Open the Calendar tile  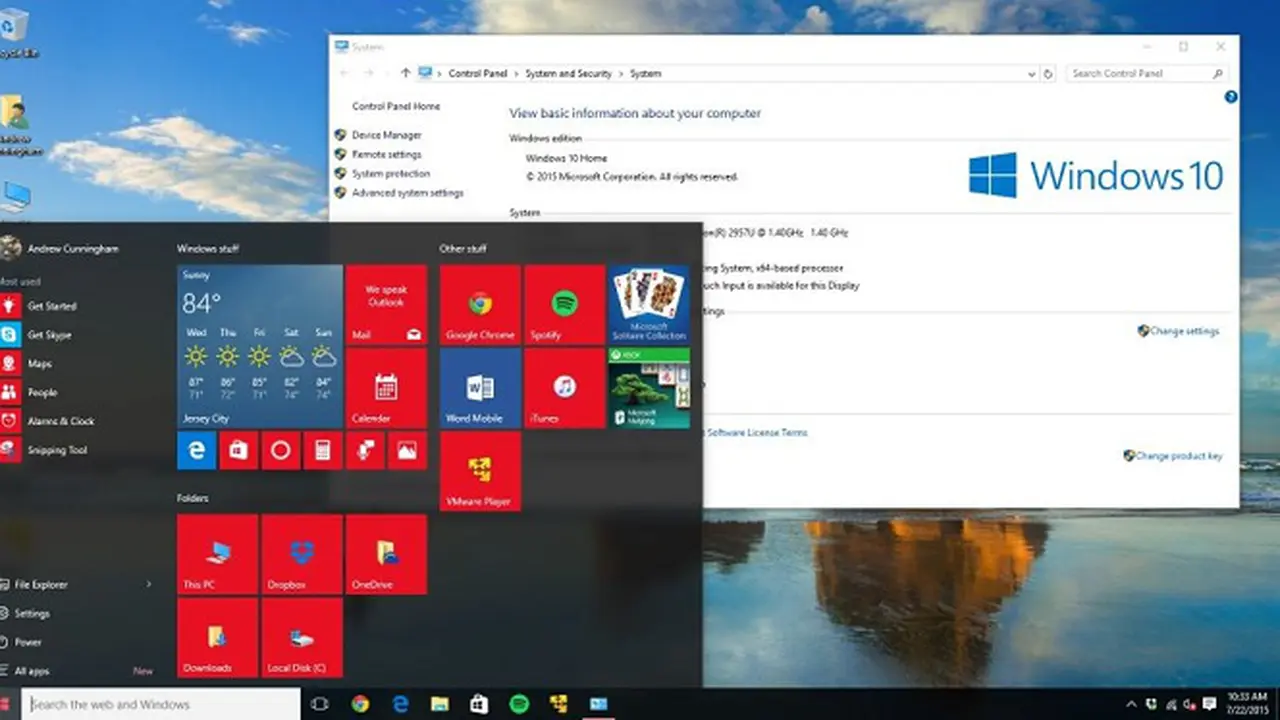386,388
